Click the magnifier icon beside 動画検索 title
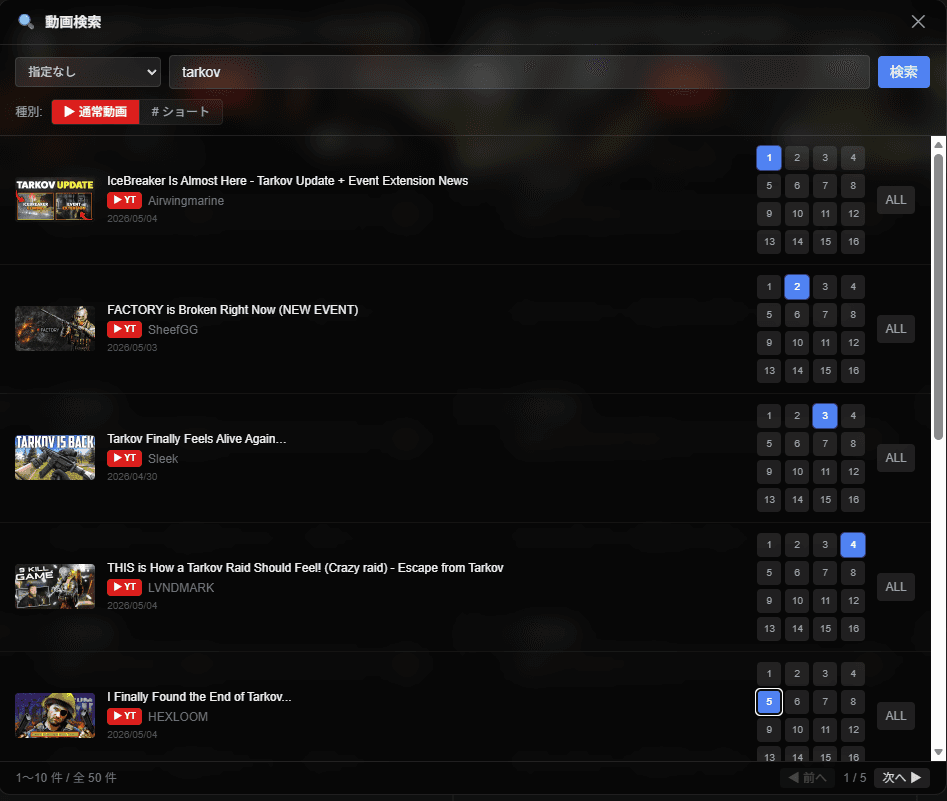 pyautogui.click(x=26, y=22)
